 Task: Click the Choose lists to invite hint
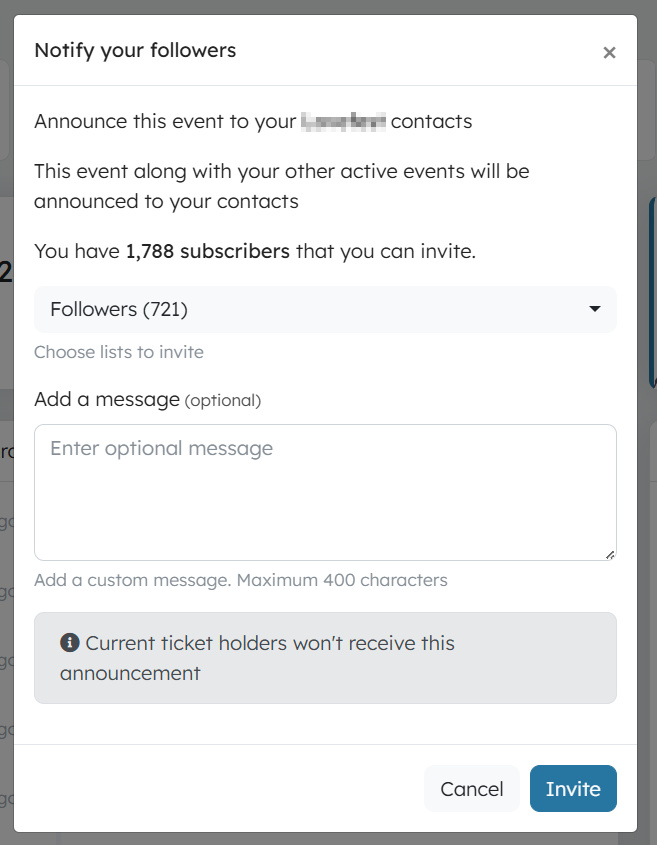[x=119, y=352]
